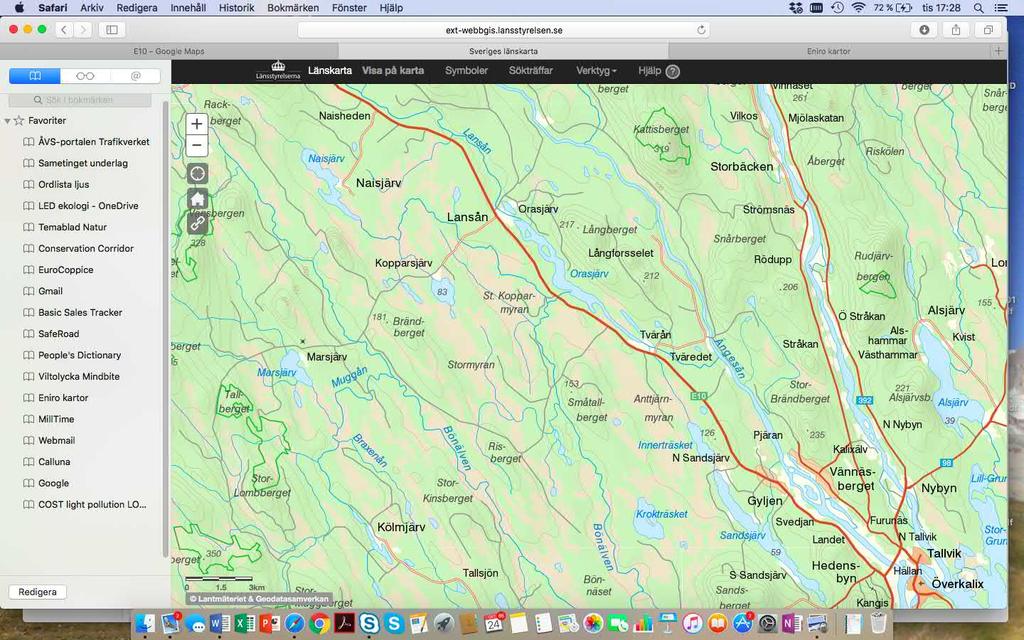Open the Bokmärken menu
The width and height of the screenshot is (1024, 640).
coord(293,8)
